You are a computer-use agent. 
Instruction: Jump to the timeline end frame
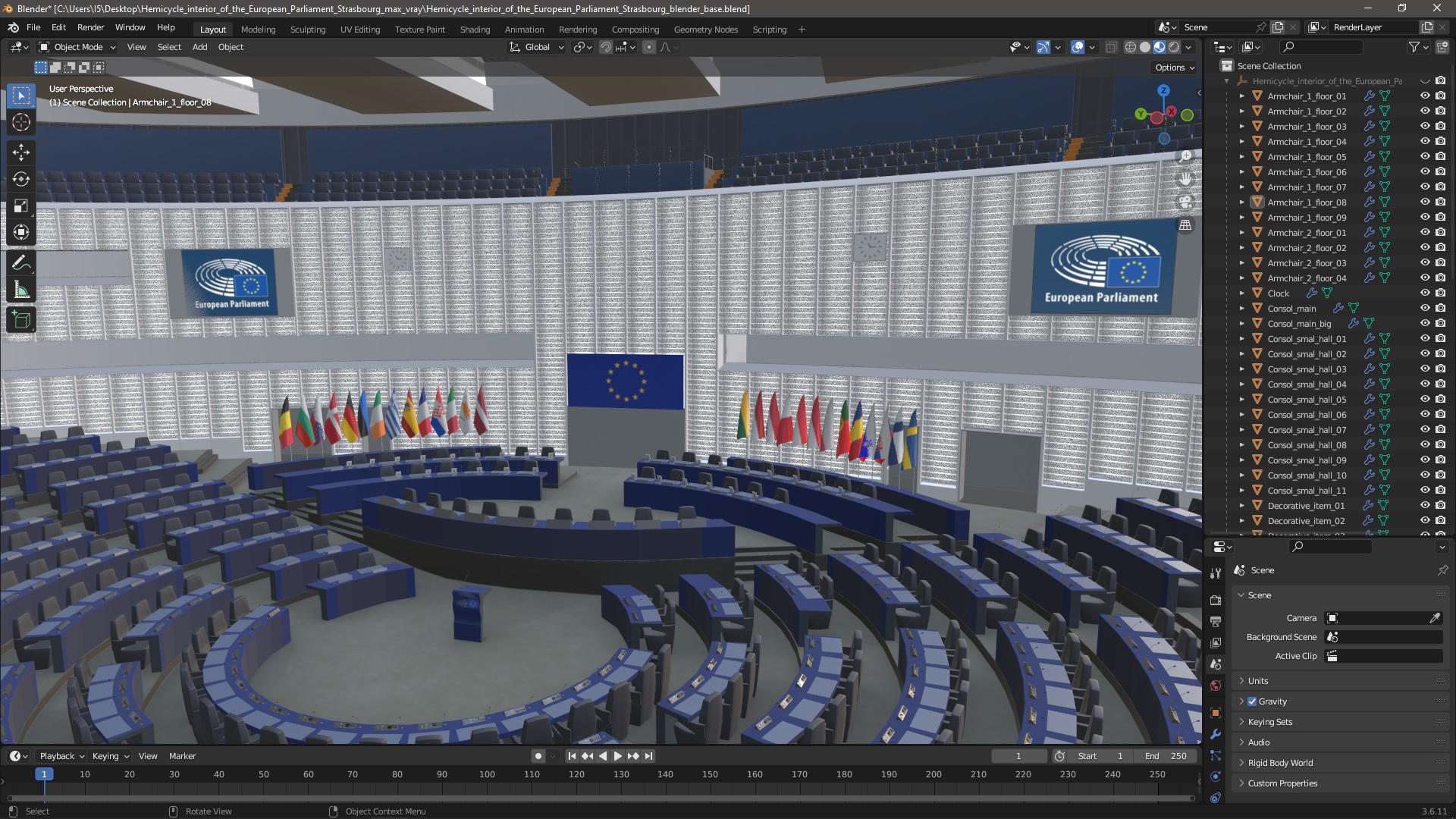(648, 756)
